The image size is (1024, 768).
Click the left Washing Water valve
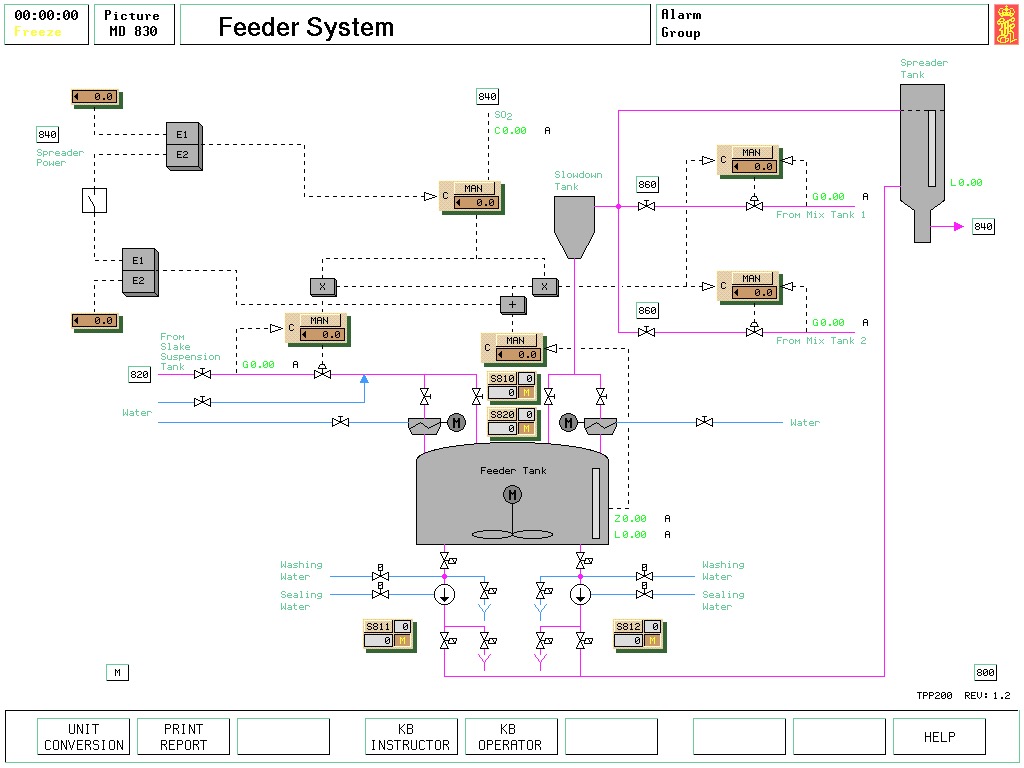click(380, 573)
